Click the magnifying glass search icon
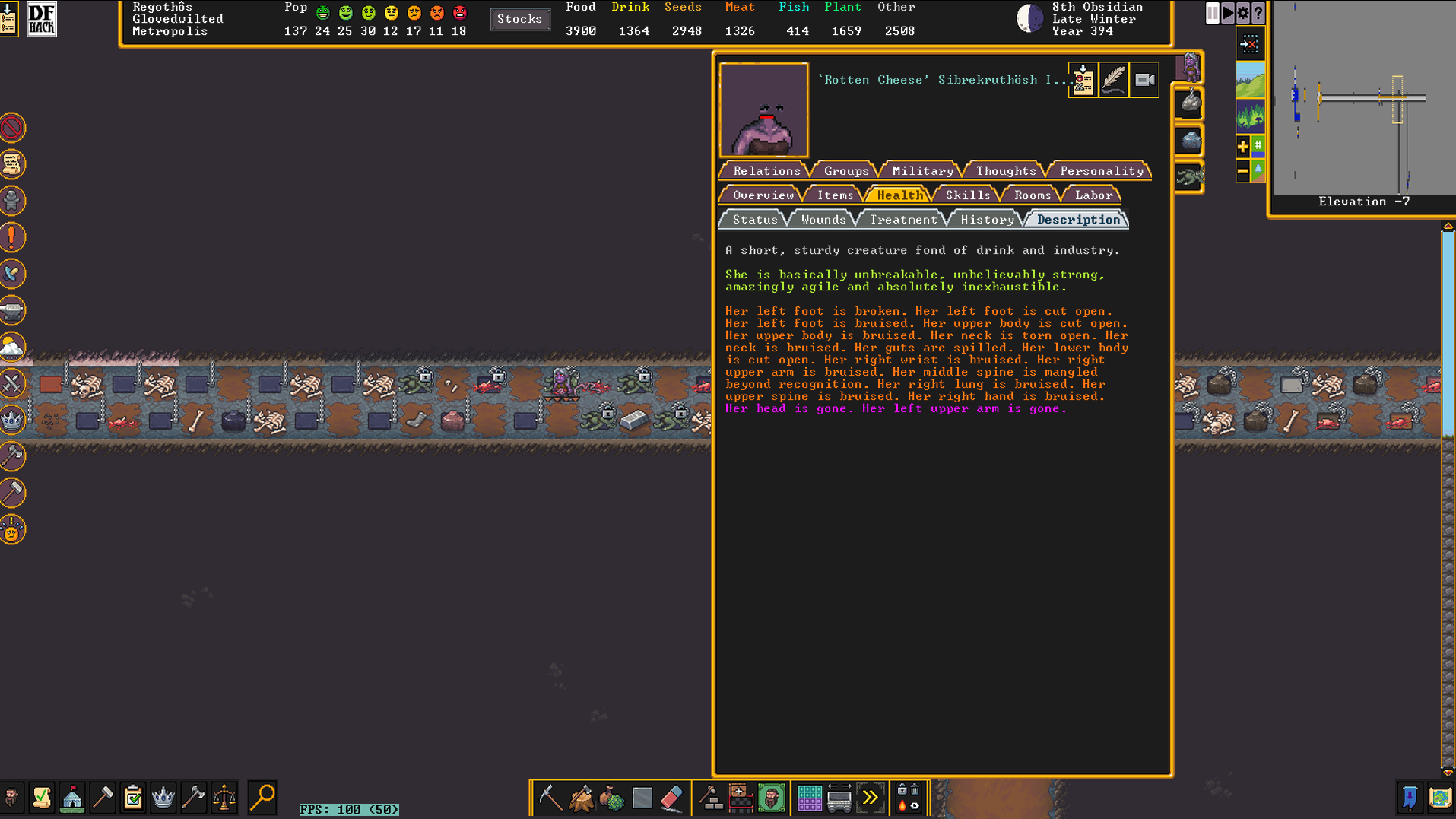Viewport: 1456px width, 819px height. point(262,798)
